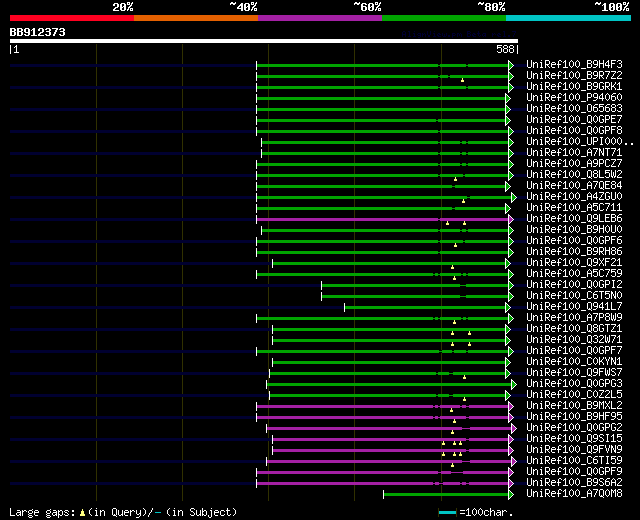Click the UniRef100_UPI000.. label
This screenshot has width=640, height=520.
click(x=580, y=142)
